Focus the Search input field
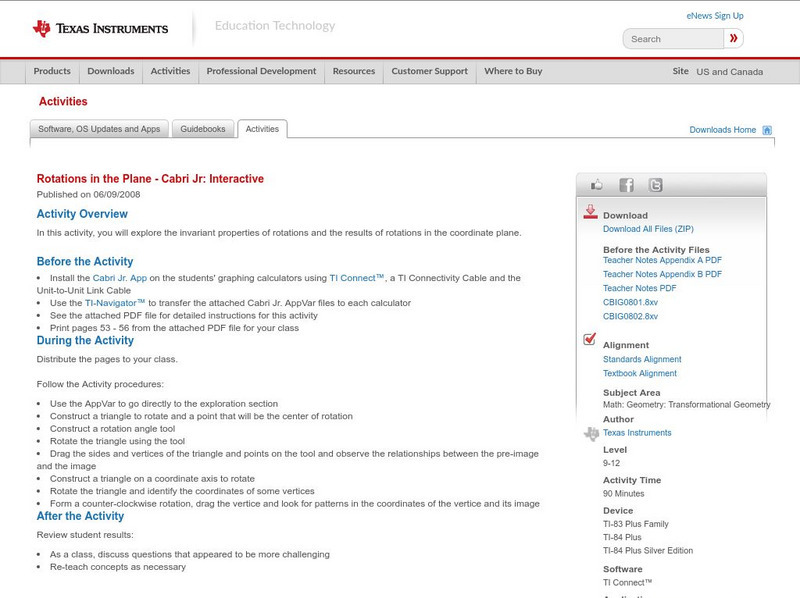The width and height of the screenshot is (800, 598). coord(673,39)
